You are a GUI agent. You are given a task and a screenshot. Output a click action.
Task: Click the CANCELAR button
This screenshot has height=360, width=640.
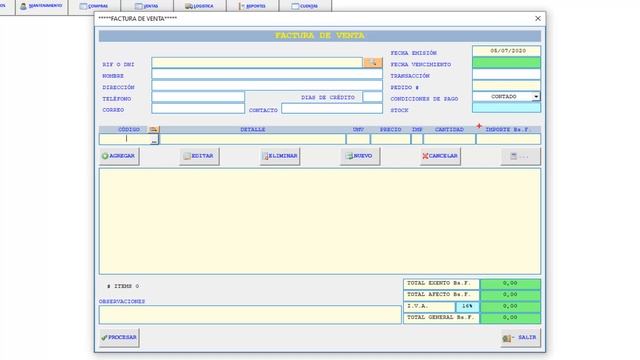coord(440,156)
